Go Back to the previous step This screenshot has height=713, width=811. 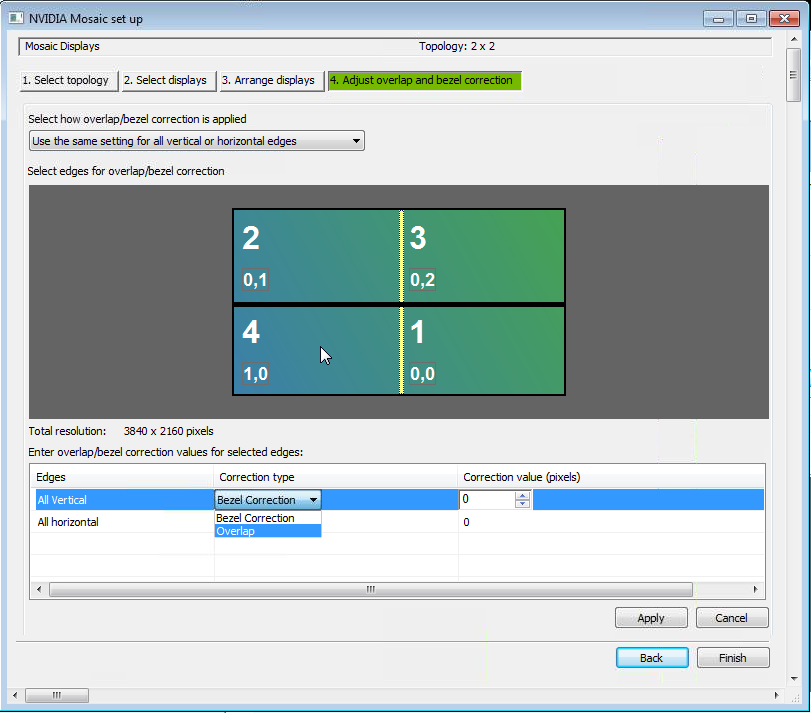click(x=651, y=658)
